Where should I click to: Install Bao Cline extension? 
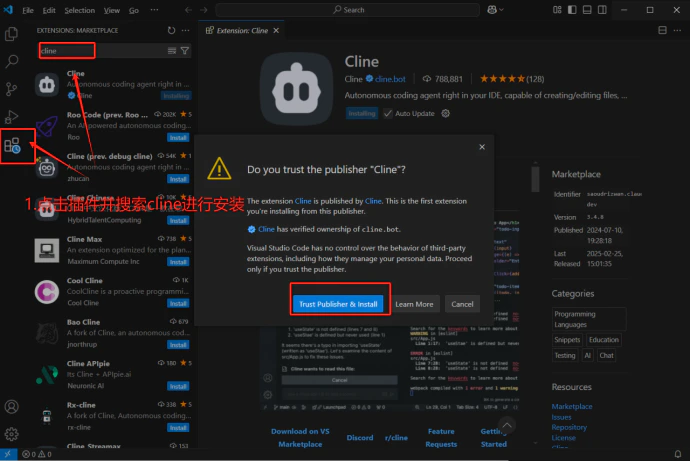(178, 345)
